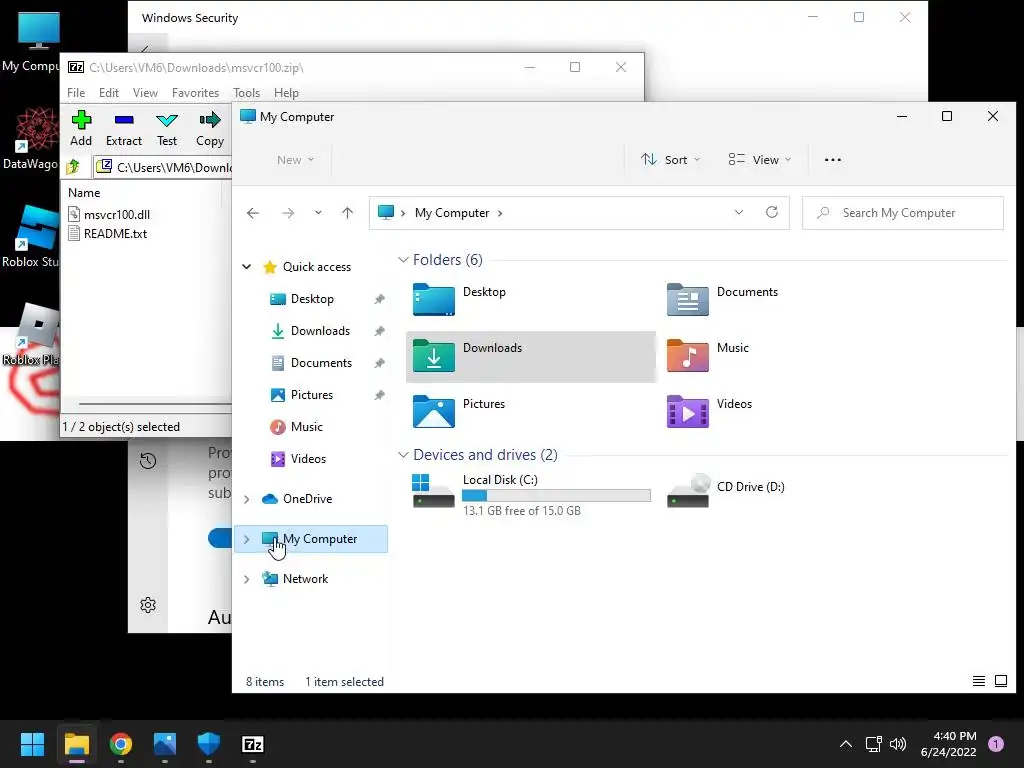
Task: Show hidden icons in system tray
Action: click(x=846, y=744)
